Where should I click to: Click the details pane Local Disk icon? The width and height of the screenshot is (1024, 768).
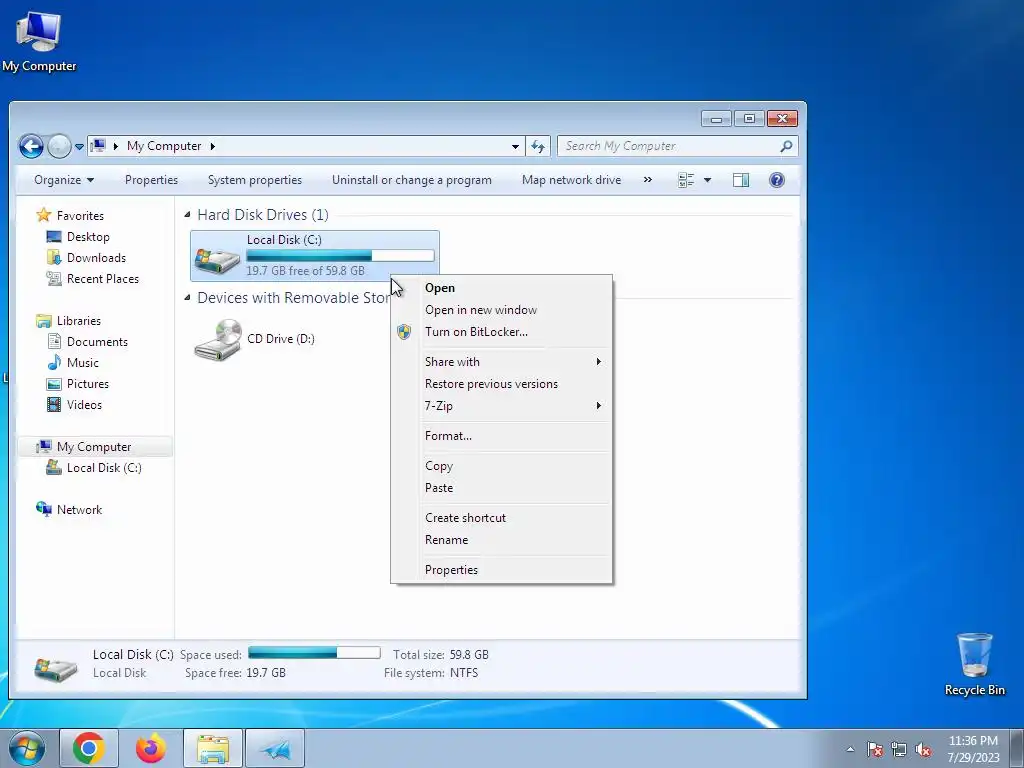point(56,669)
